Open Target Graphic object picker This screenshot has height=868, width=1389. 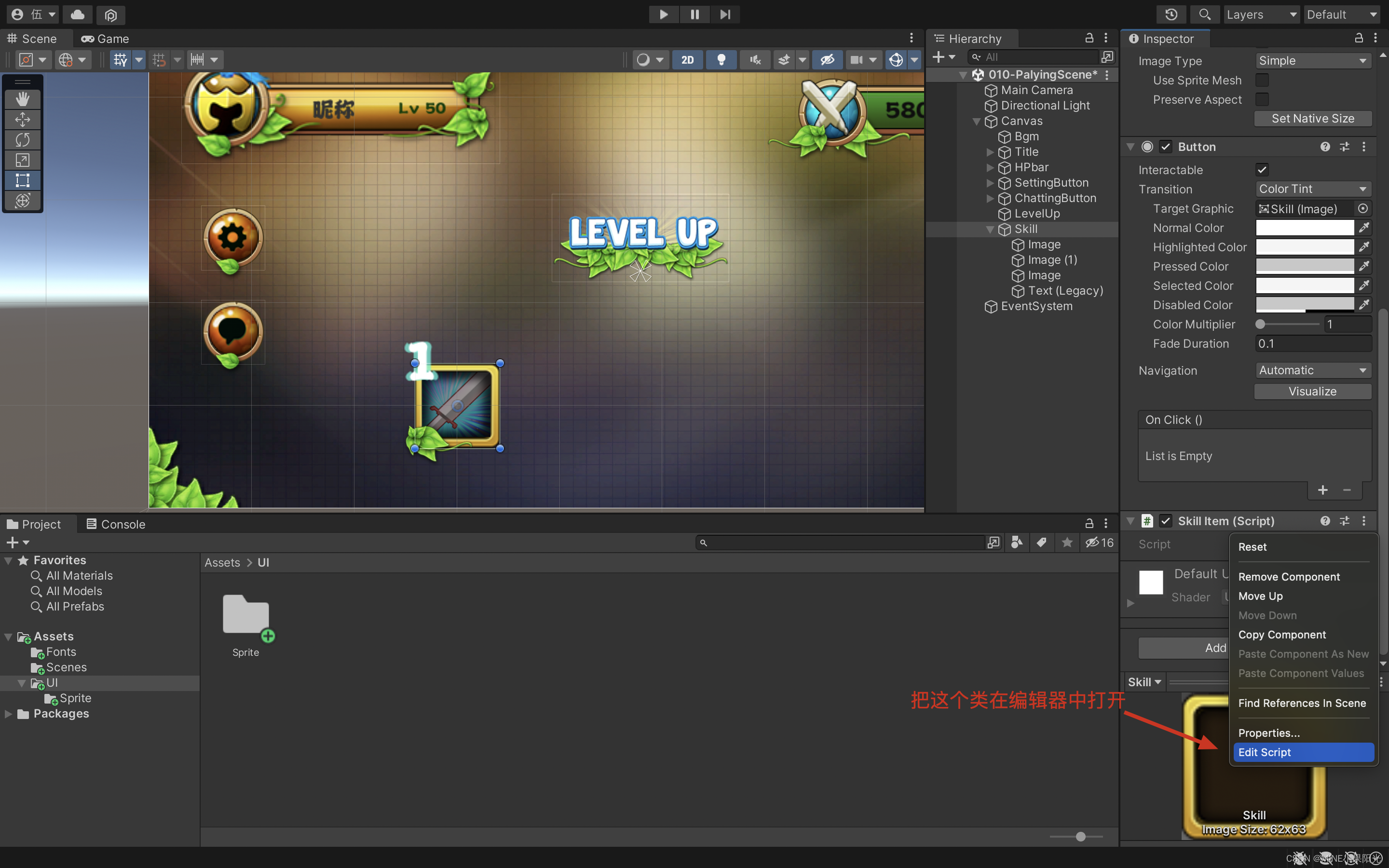[x=1362, y=208]
